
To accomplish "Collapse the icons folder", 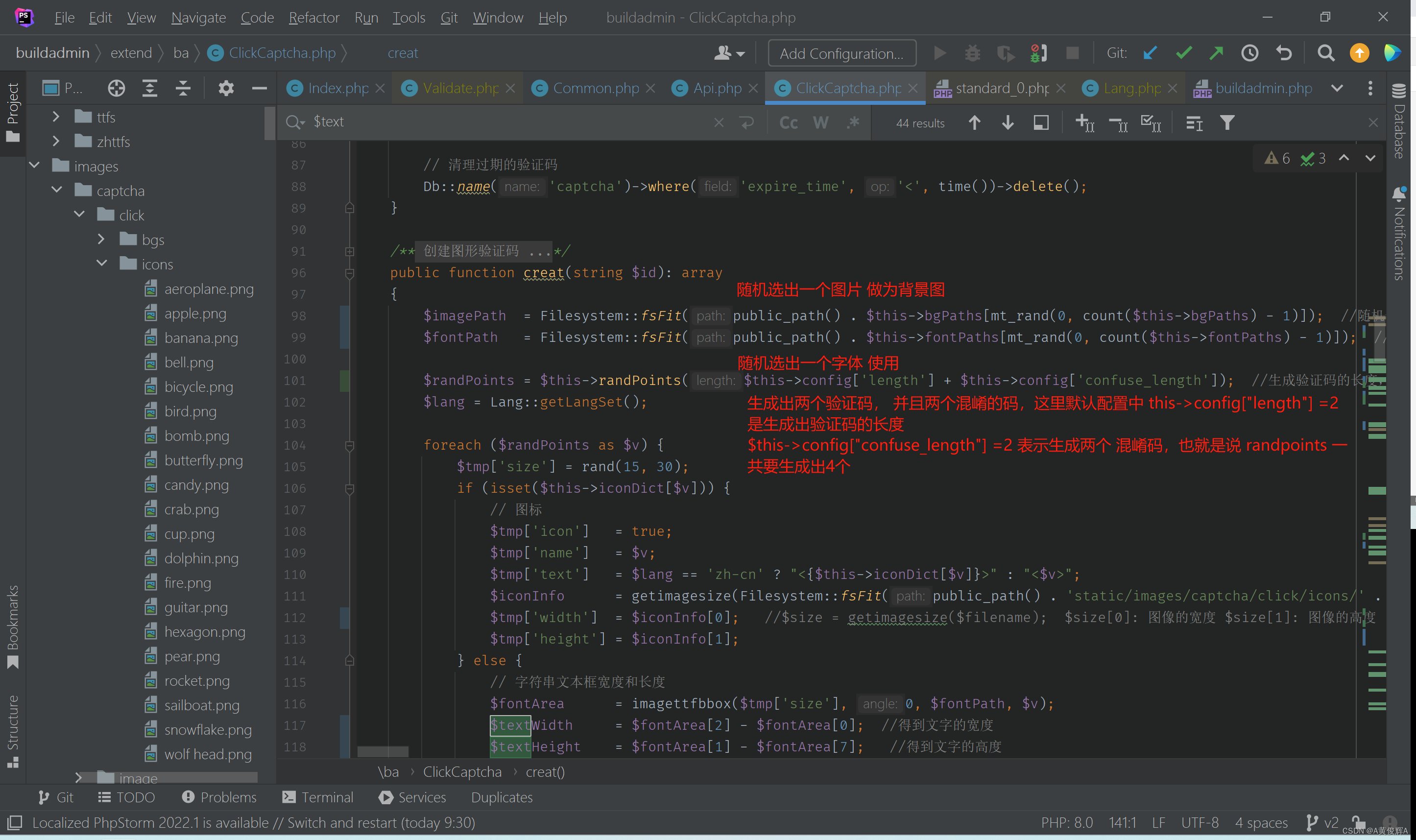I will pyautogui.click(x=102, y=263).
